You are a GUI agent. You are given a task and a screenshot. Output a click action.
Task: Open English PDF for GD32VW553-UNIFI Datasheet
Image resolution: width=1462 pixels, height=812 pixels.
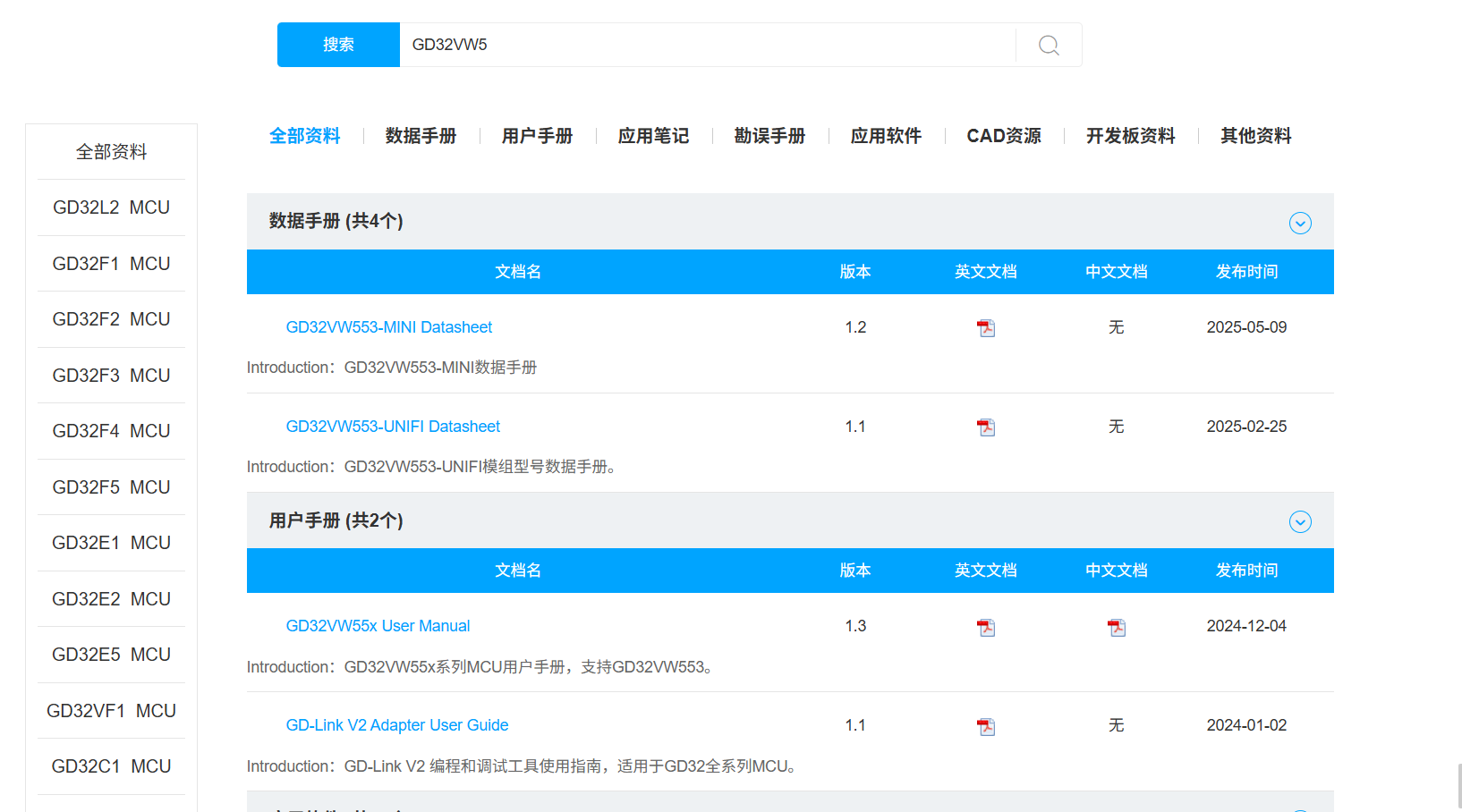coord(985,427)
